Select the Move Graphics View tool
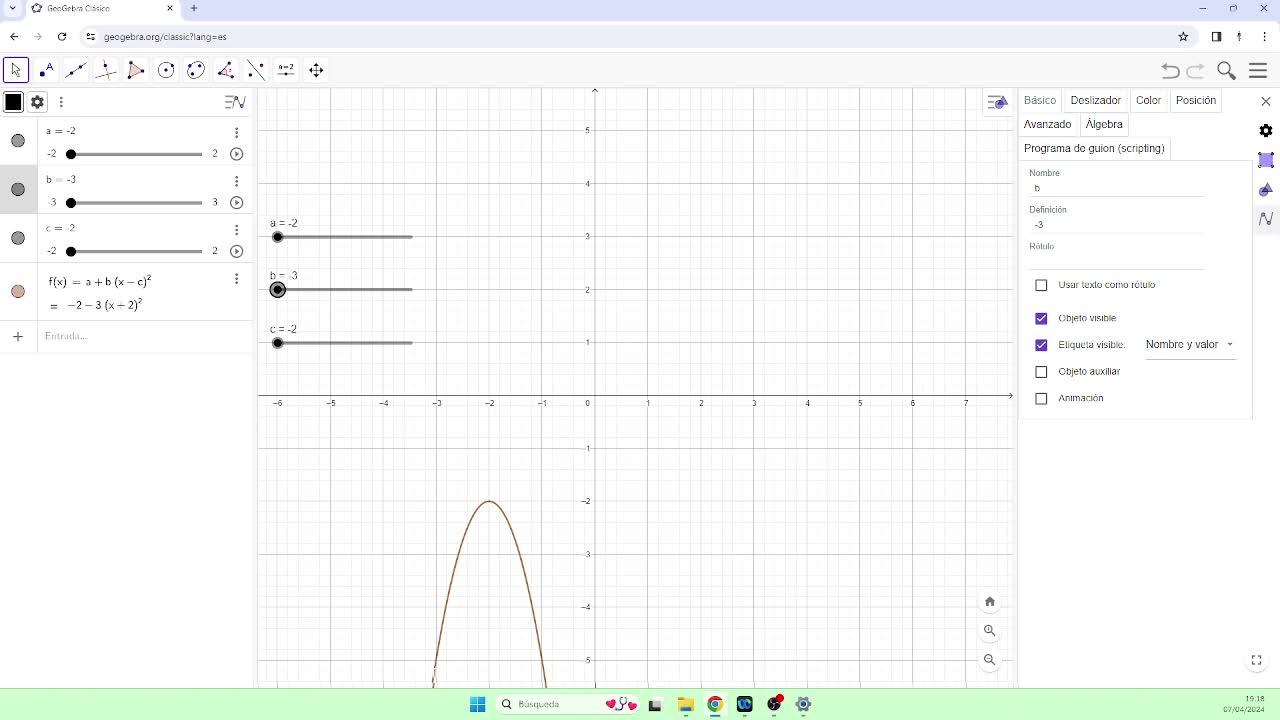 pos(316,70)
